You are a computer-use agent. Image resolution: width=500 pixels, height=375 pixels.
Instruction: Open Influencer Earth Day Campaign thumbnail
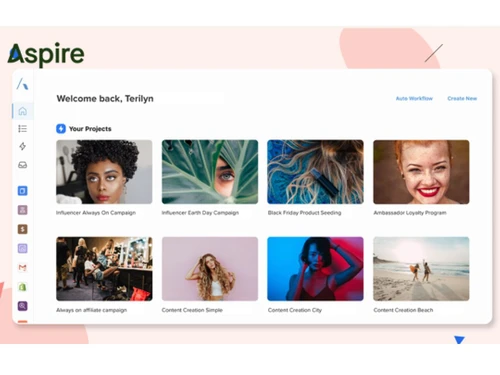pos(210,172)
